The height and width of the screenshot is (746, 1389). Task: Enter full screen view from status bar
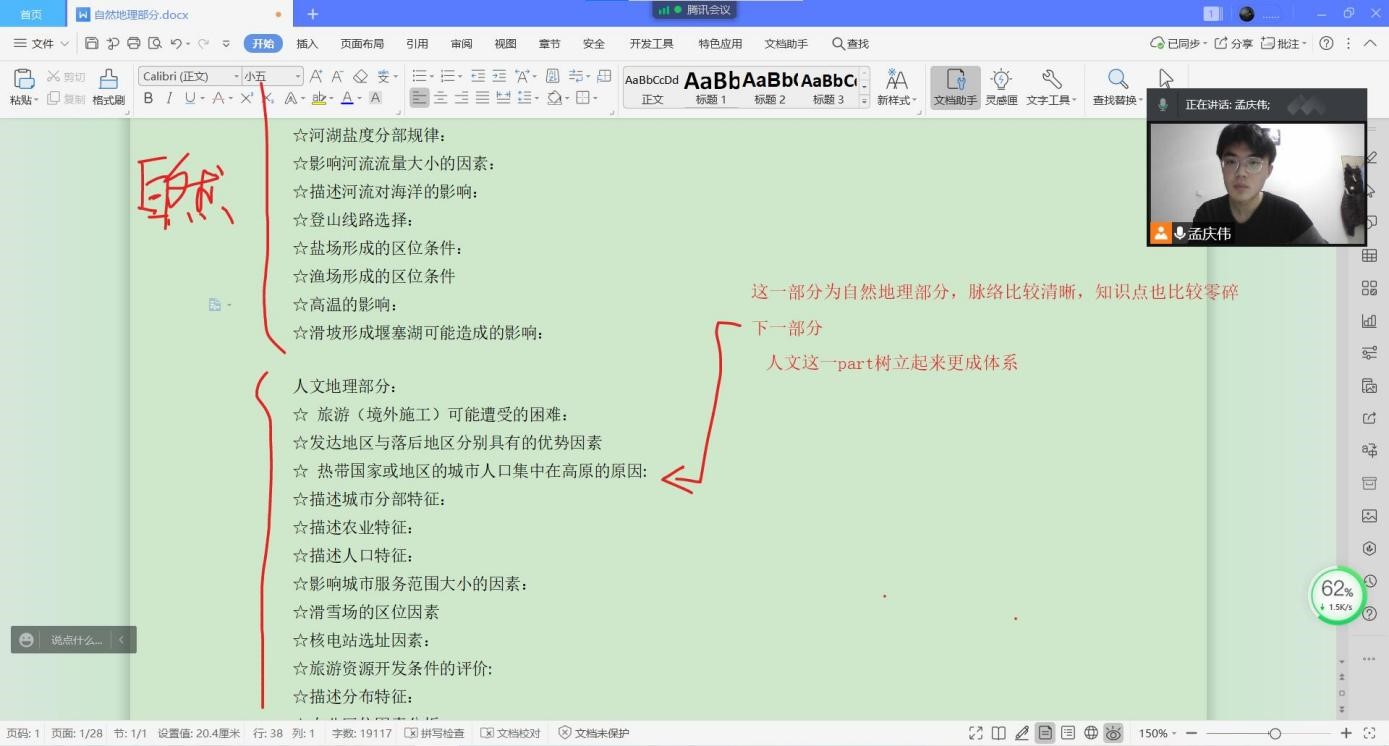(x=976, y=733)
